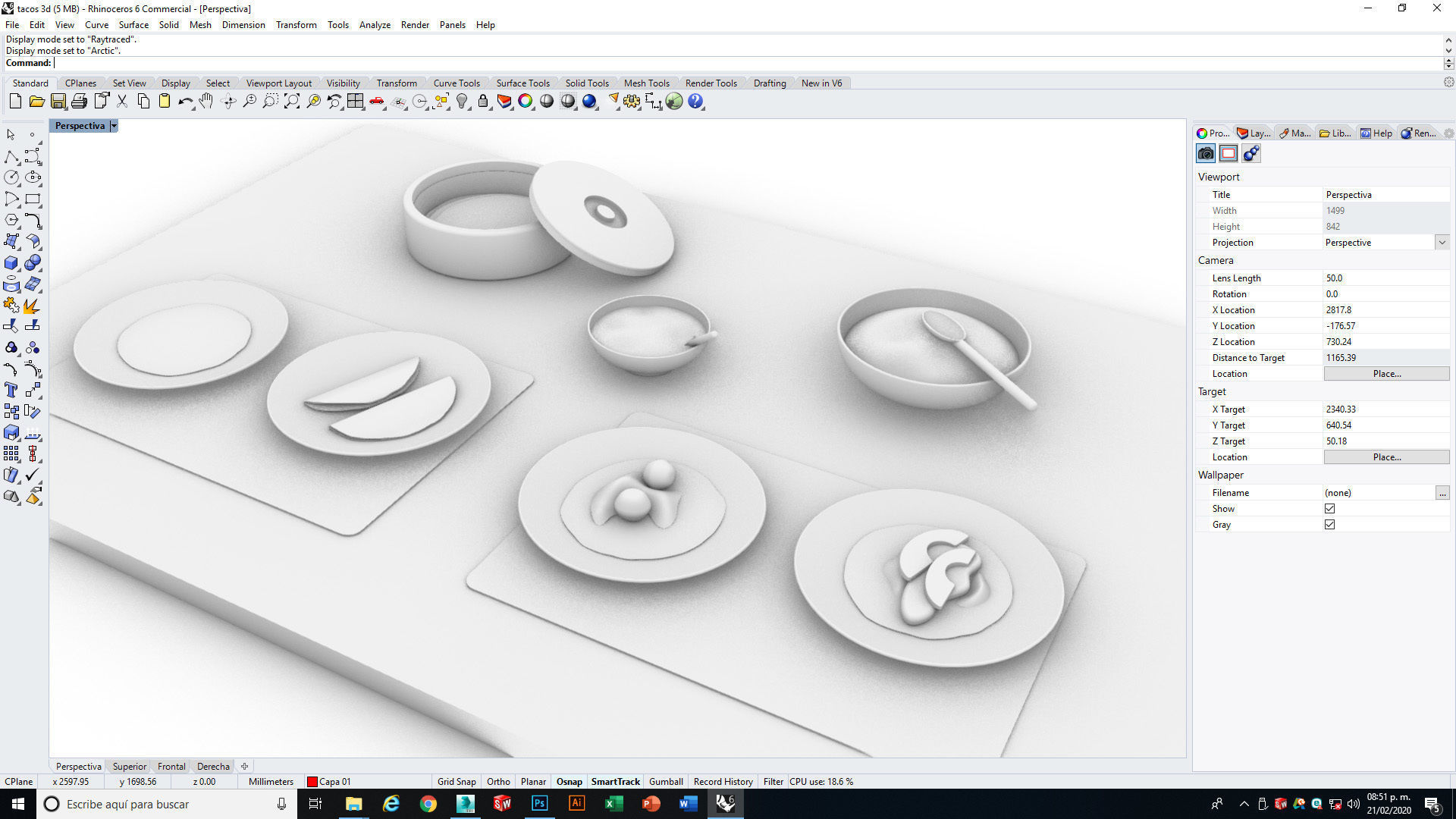Open the four-viewport layout icon

356,102
